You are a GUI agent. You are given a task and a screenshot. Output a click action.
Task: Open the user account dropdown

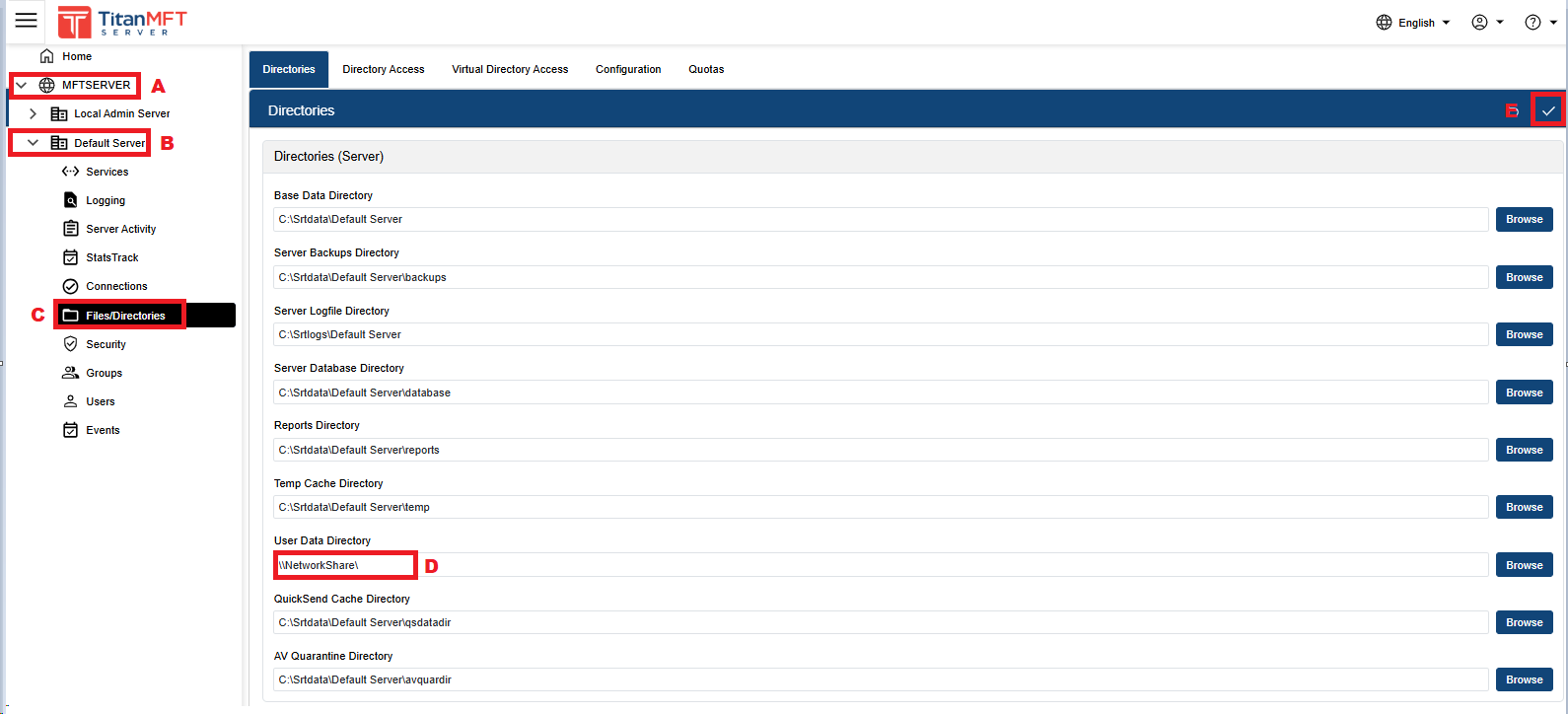click(x=1487, y=23)
